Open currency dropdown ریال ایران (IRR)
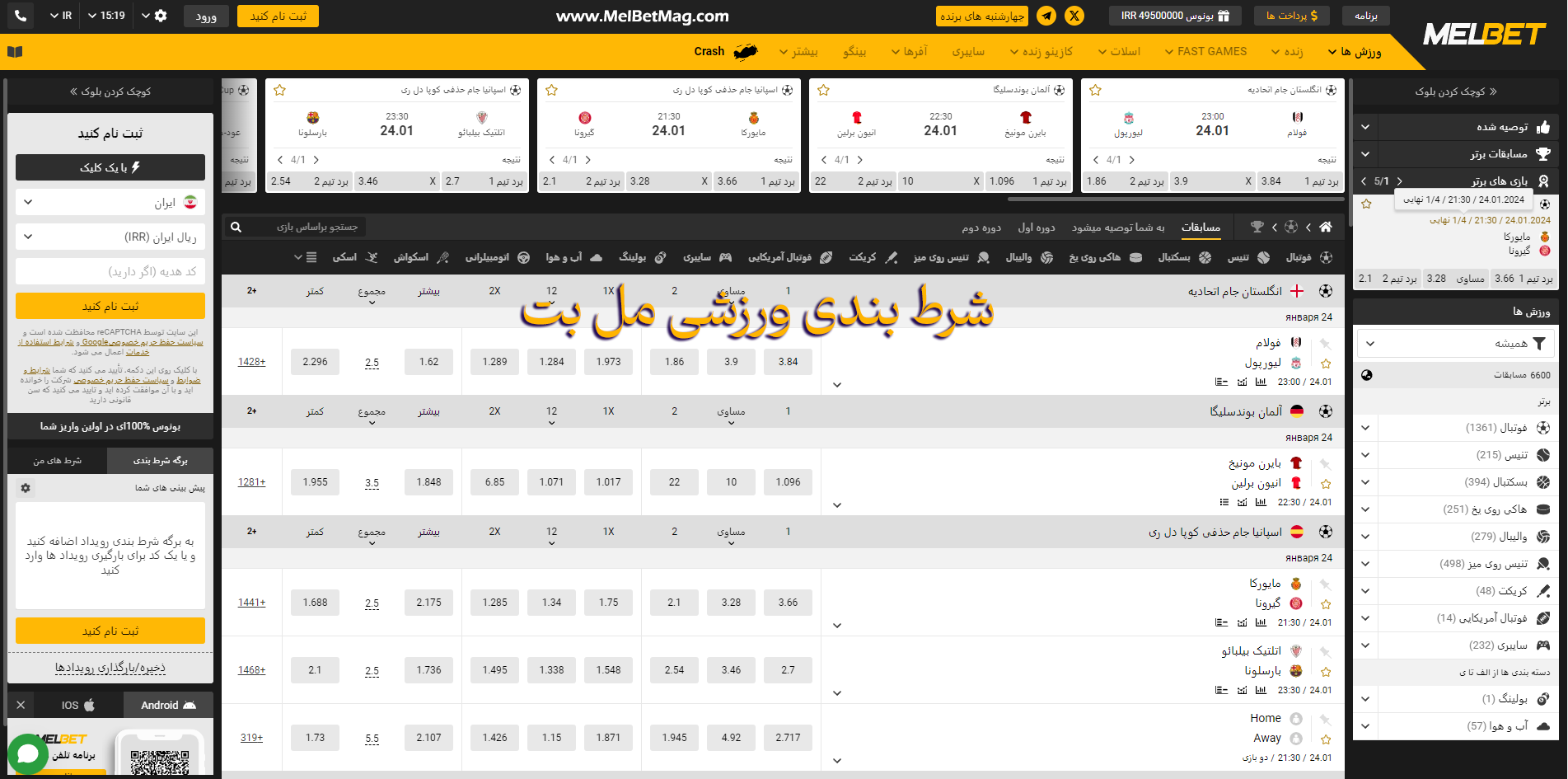The height and width of the screenshot is (779, 1568). pos(110,237)
